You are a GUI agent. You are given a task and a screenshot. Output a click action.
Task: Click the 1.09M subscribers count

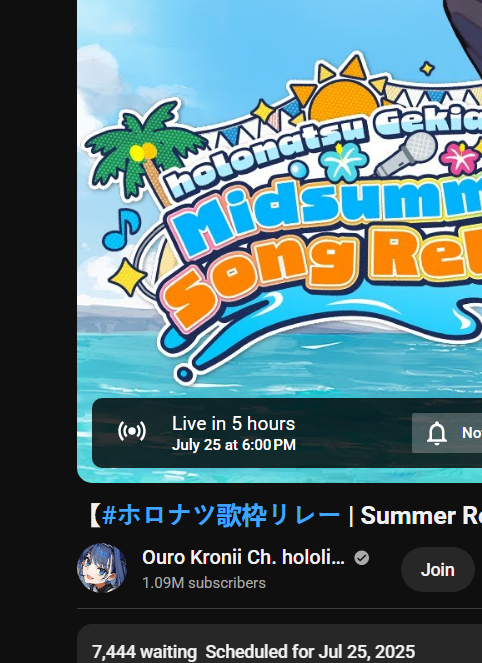coord(204,583)
